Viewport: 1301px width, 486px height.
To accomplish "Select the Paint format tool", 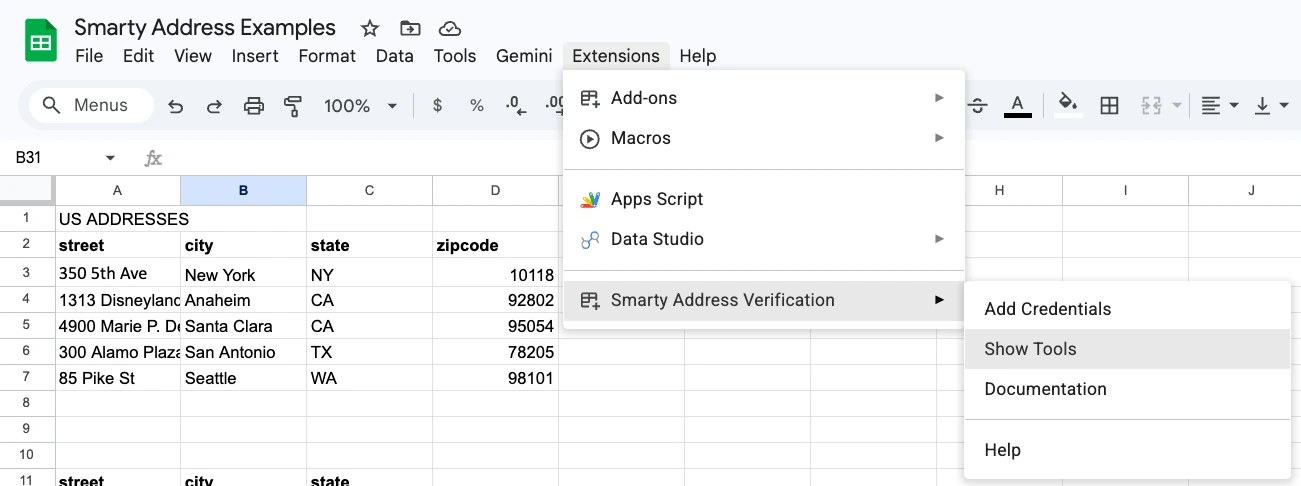I will pyautogui.click(x=293, y=106).
